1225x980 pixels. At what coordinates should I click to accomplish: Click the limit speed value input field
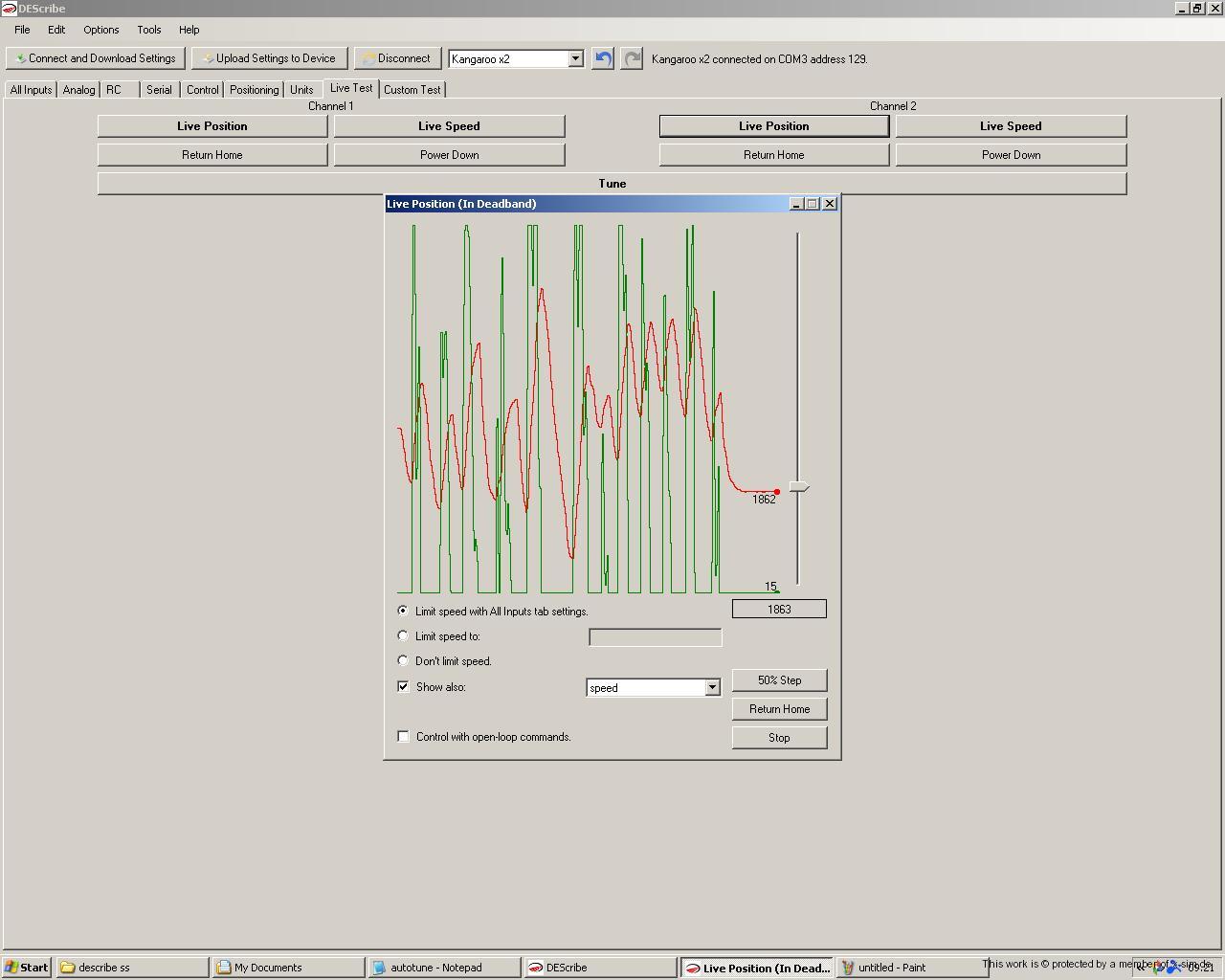coord(655,637)
